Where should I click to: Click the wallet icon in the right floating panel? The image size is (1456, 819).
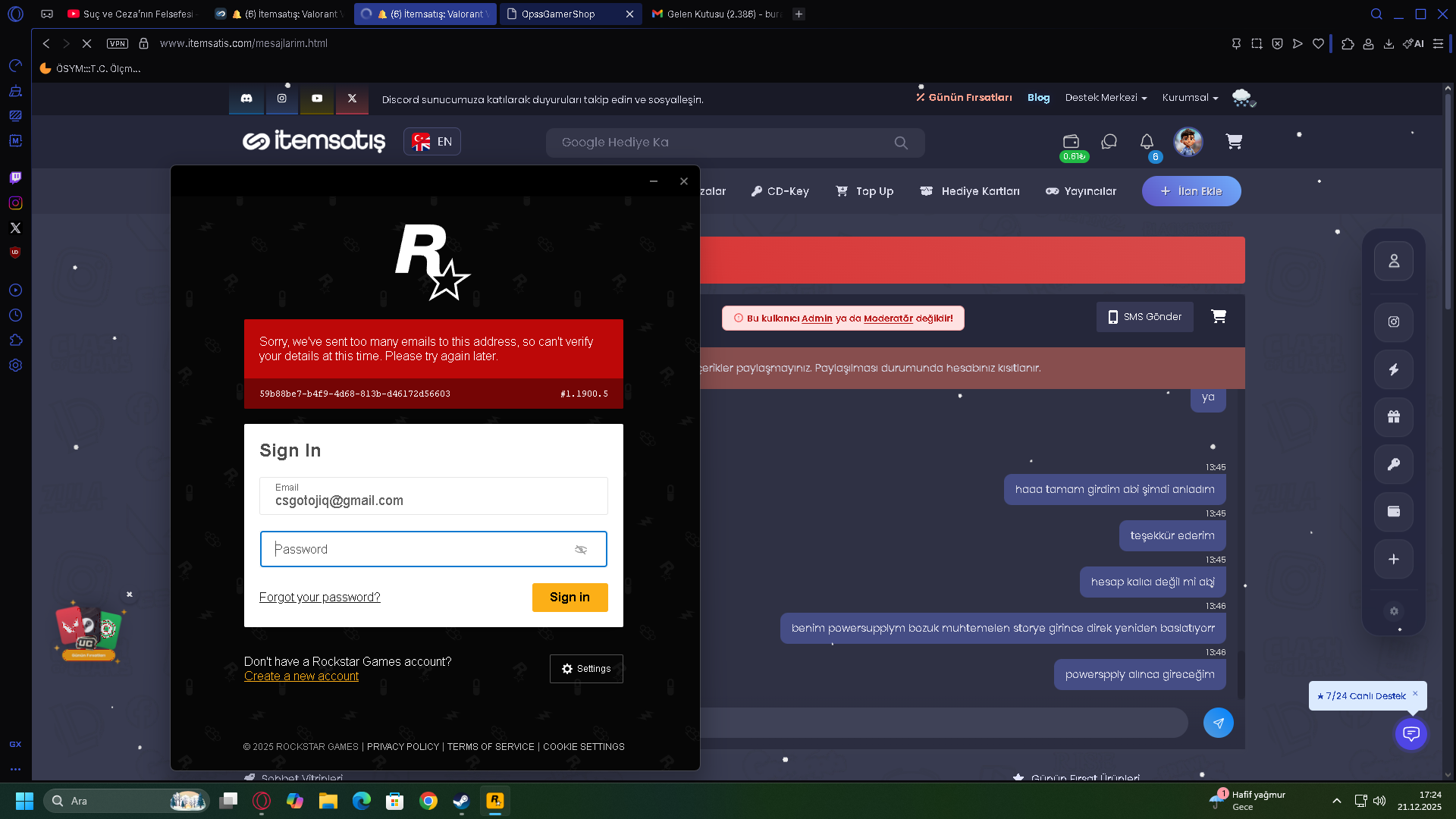coord(1394,512)
